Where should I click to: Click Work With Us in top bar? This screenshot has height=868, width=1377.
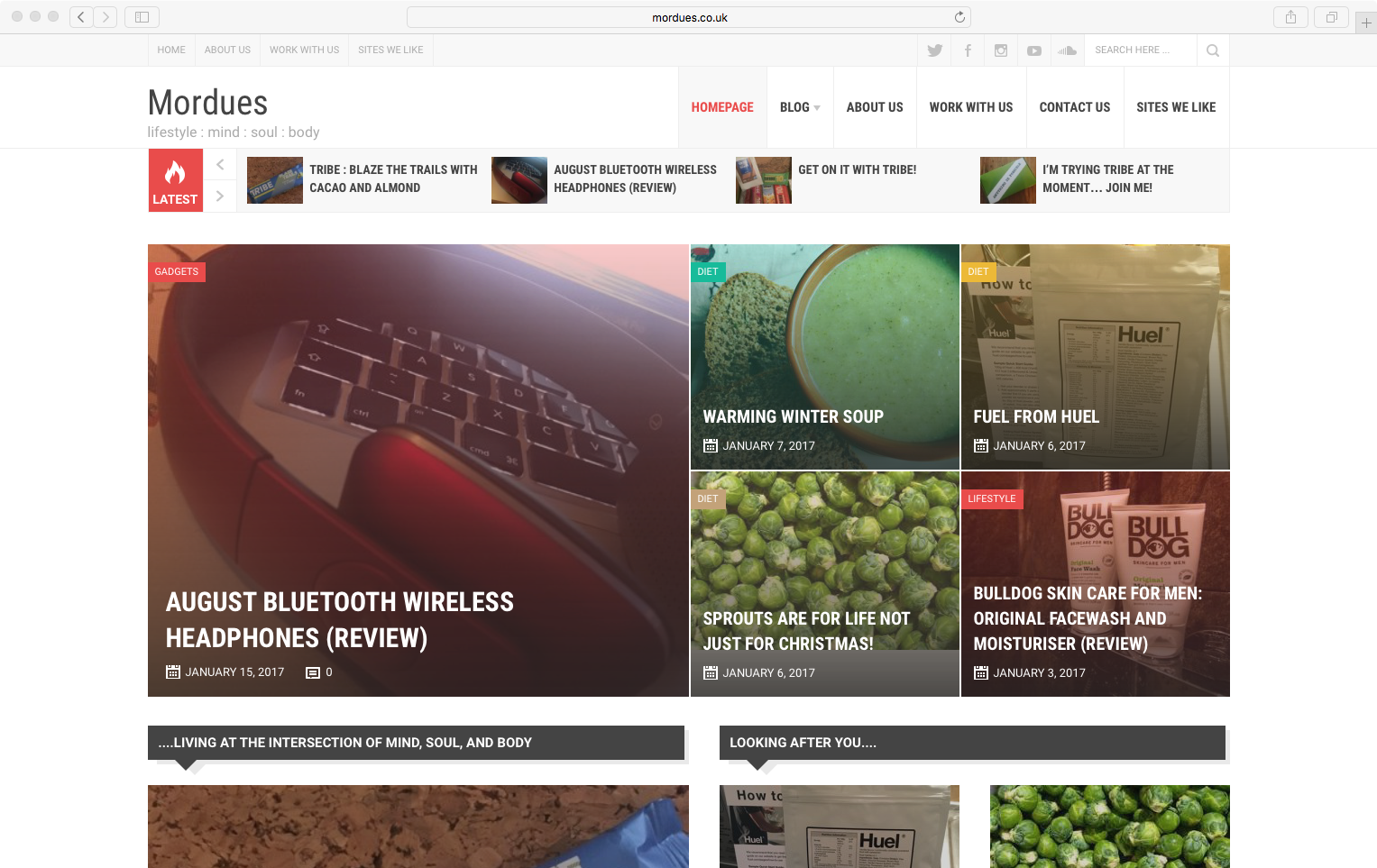(304, 50)
